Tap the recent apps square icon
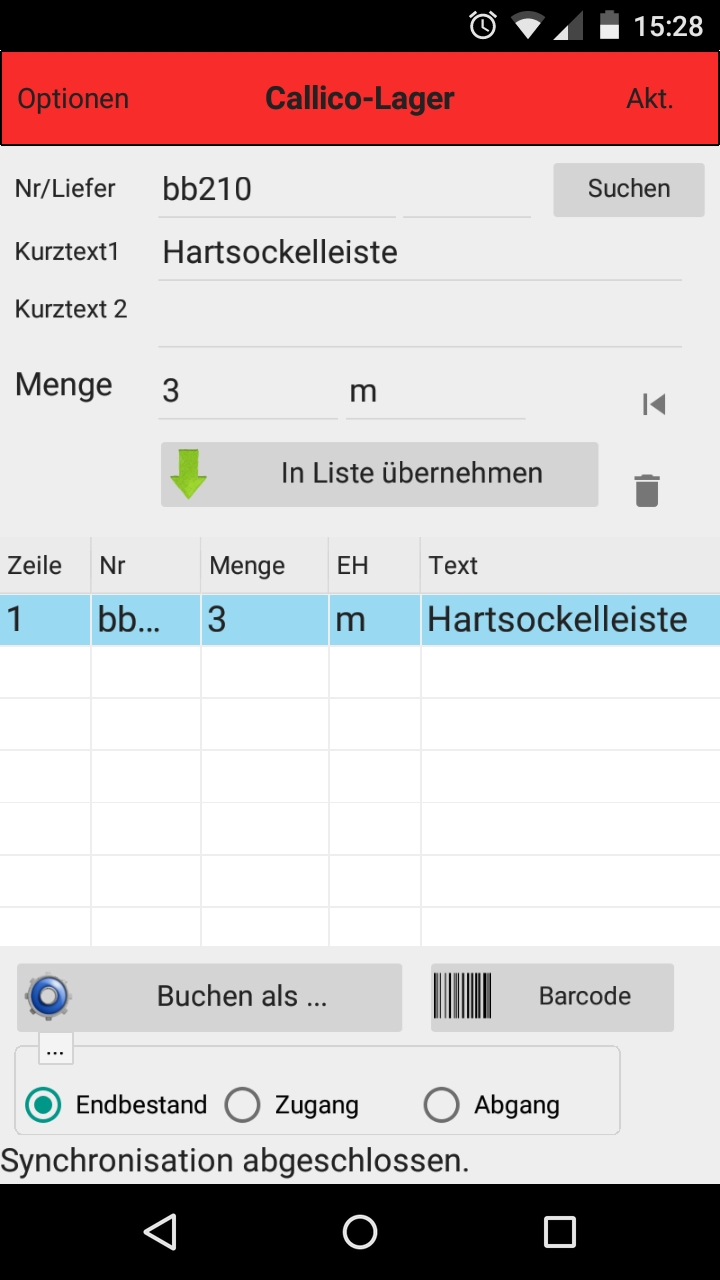Screen dimensions: 720x1280 tap(560, 1232)
